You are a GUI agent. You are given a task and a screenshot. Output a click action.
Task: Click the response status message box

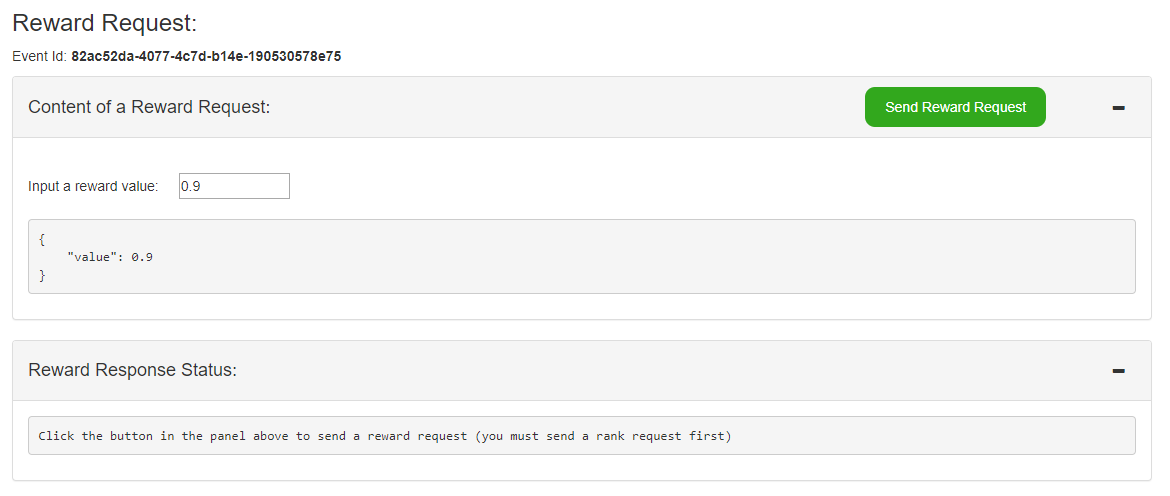(582, 436)
